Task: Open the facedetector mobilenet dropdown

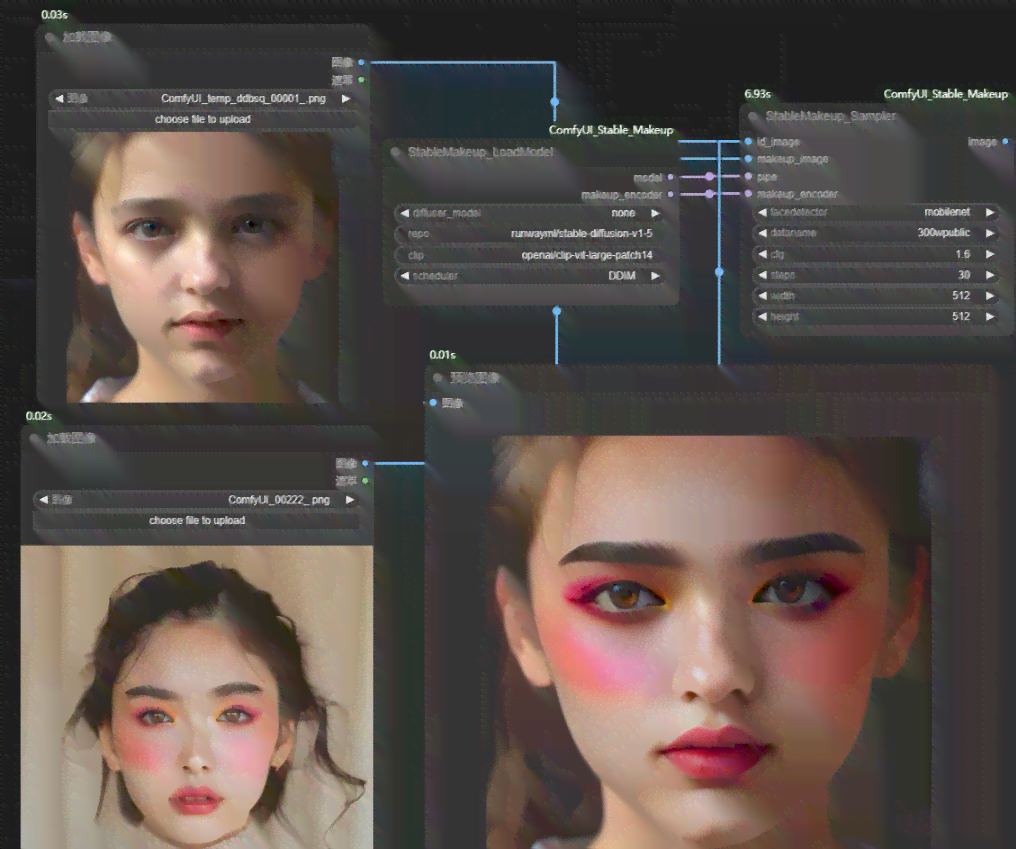Action: point(876,212)
